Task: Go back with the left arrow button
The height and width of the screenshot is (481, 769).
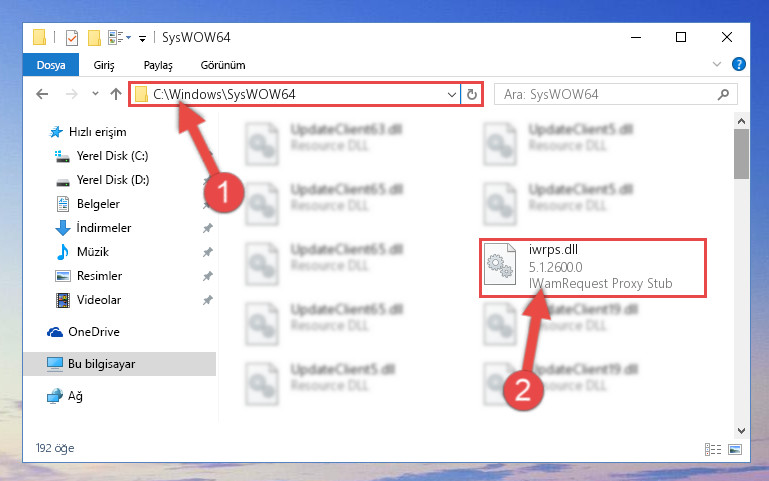Action: tap(43, 94)
